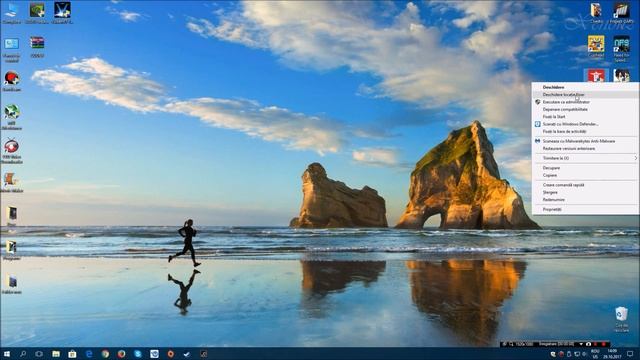640x360 pixels.
Task: Launch Google Chrome from the taskbar
Action: 105,353
